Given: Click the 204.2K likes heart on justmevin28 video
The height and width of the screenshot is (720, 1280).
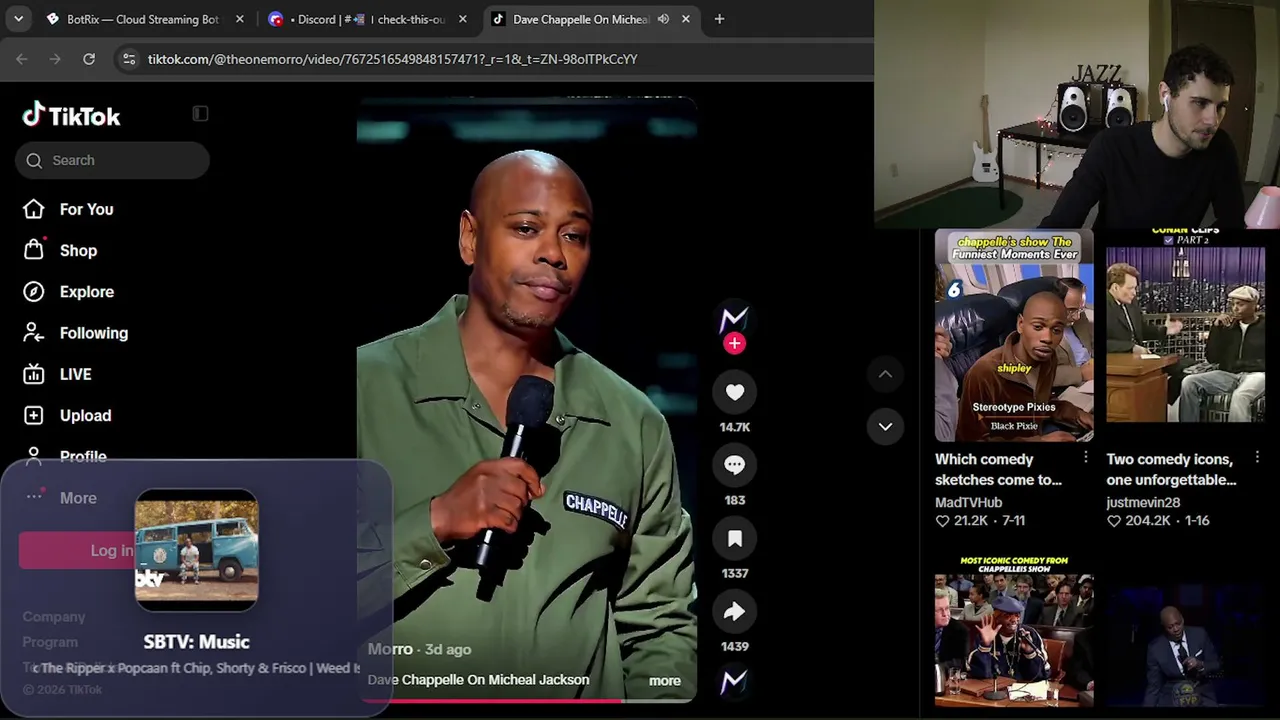Looking at the screenshot, I should (x=1113, y=521).
